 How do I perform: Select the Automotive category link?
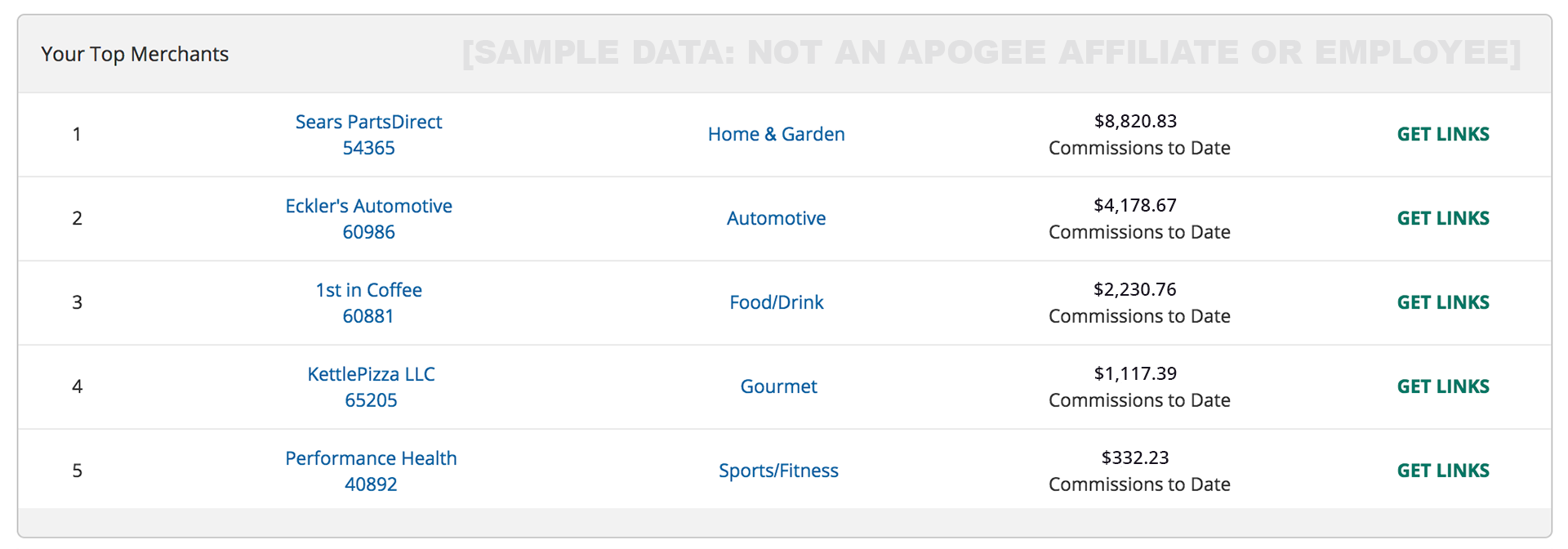pyautogui.click(x=776, y=218)
